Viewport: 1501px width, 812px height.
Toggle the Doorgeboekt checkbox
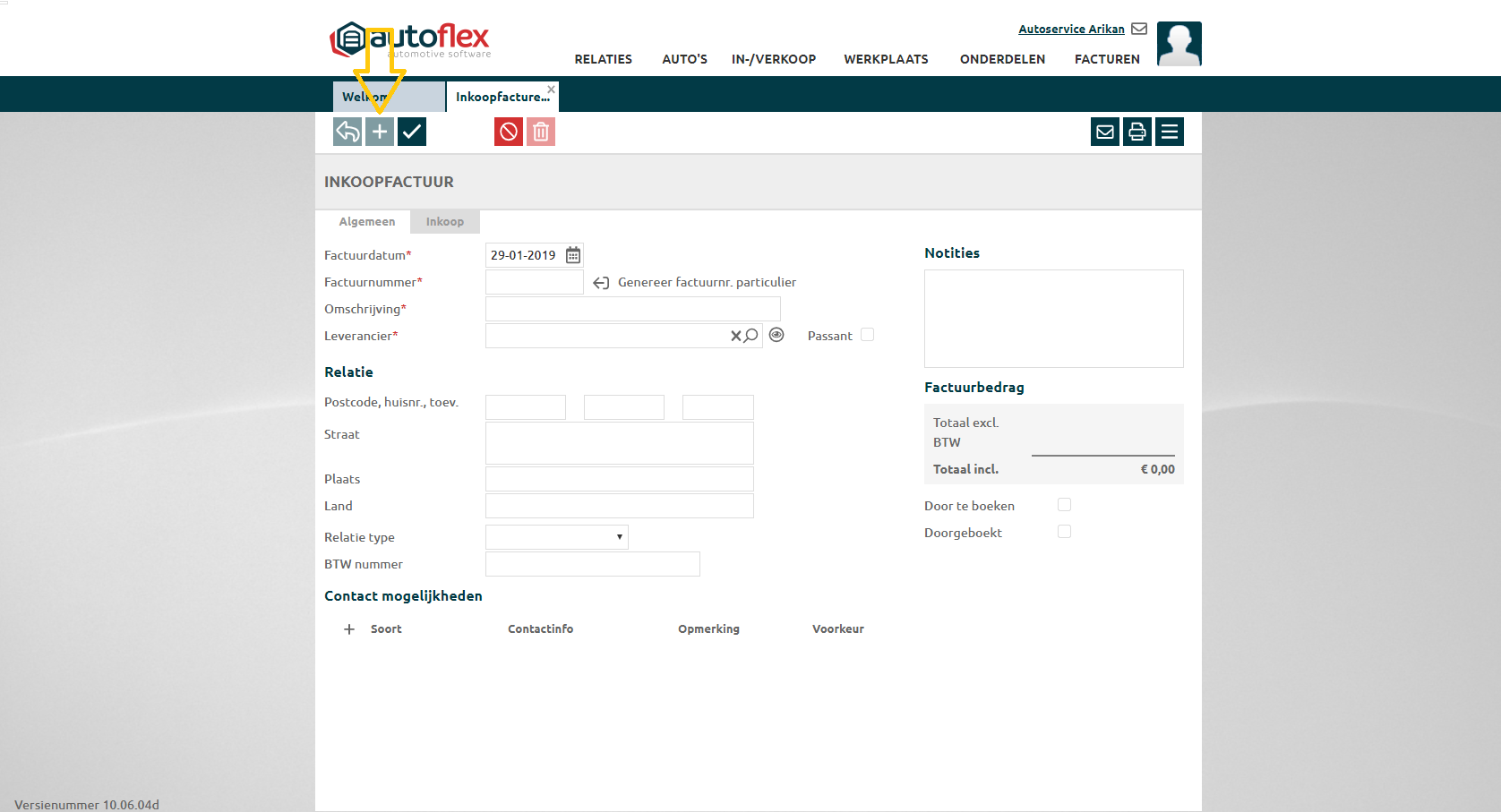coord(1064,532)
